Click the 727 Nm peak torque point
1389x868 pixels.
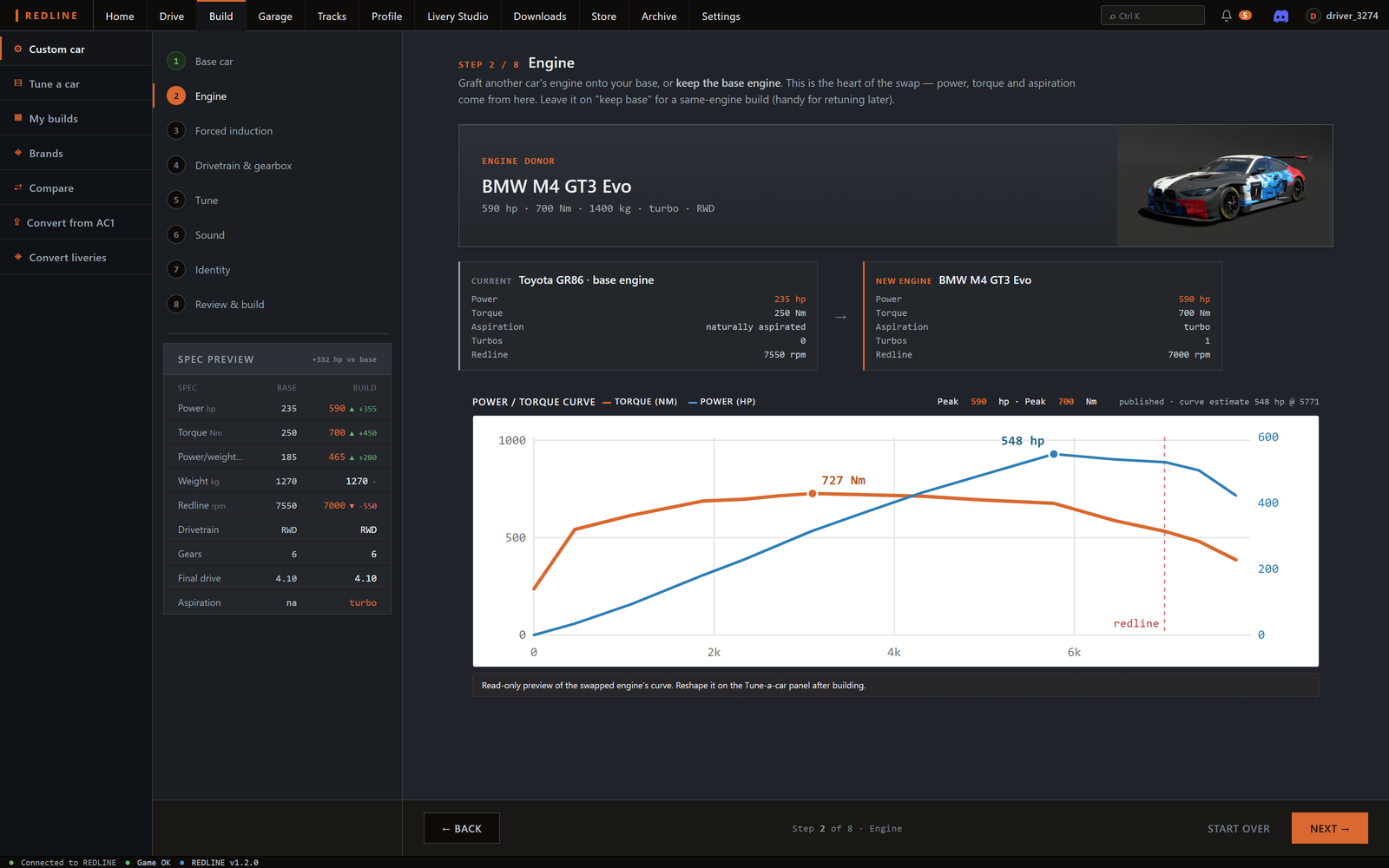pos(813,493)
